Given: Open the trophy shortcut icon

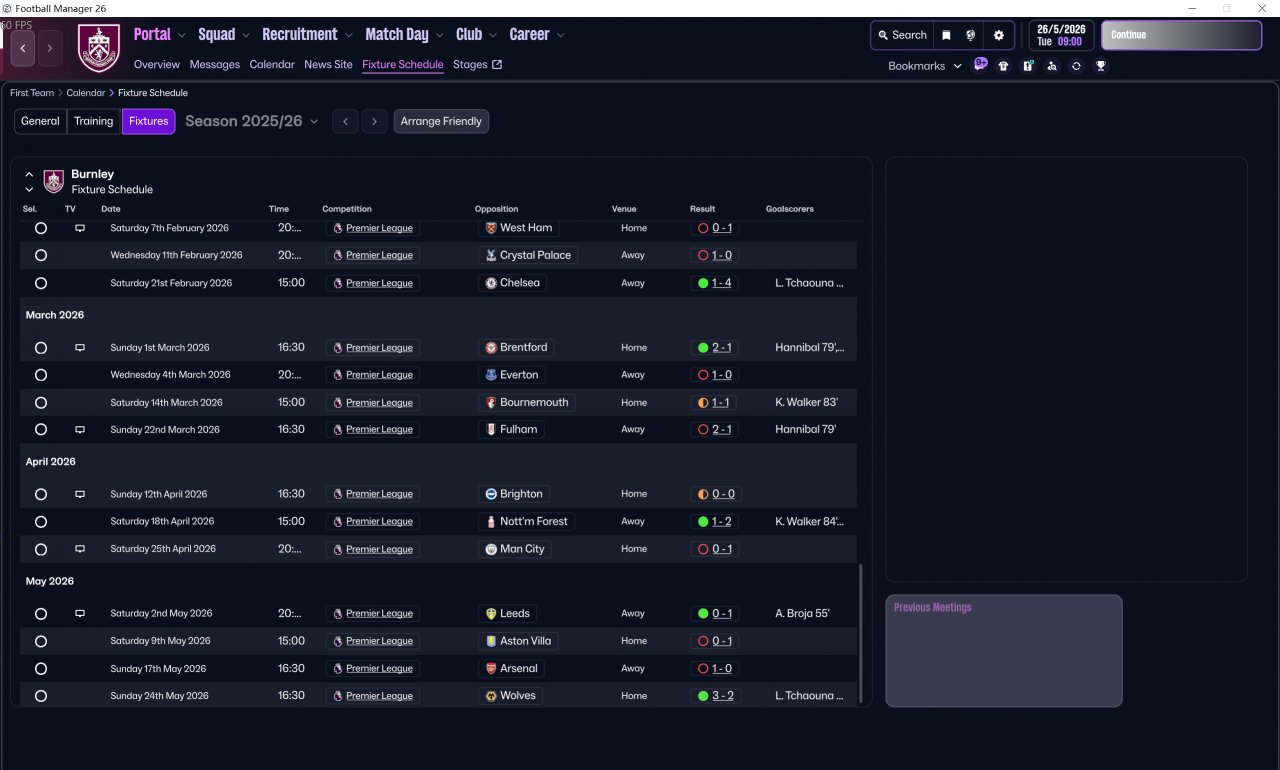Looking at the screenshot, I should click(1101, 66).
